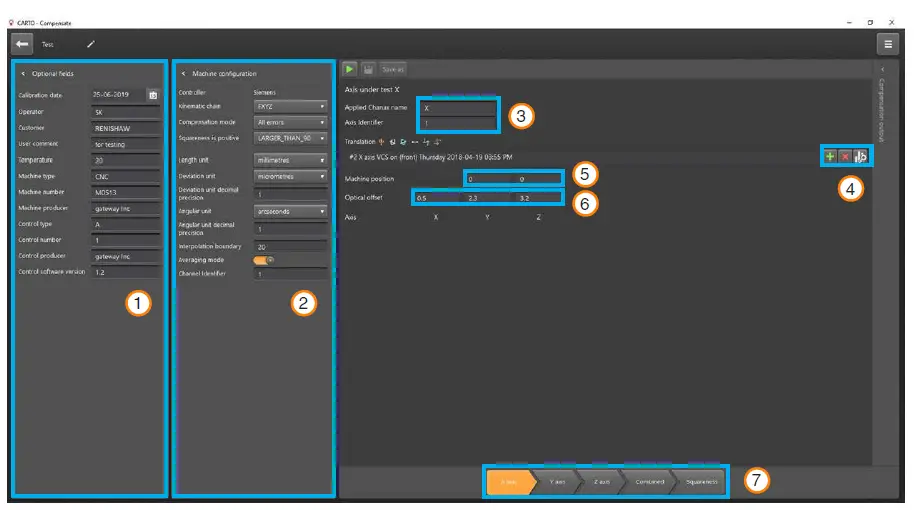Open the Squareness is positive dropdown

291,138
